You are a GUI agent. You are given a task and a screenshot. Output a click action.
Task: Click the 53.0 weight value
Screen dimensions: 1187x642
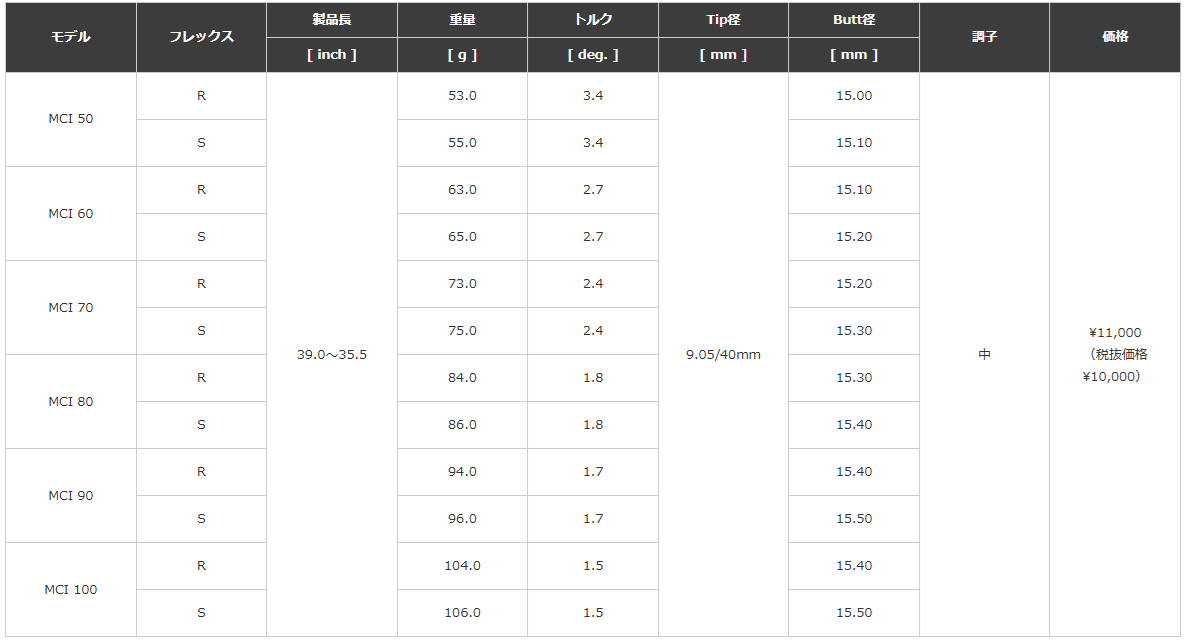[x=463, y=96]
